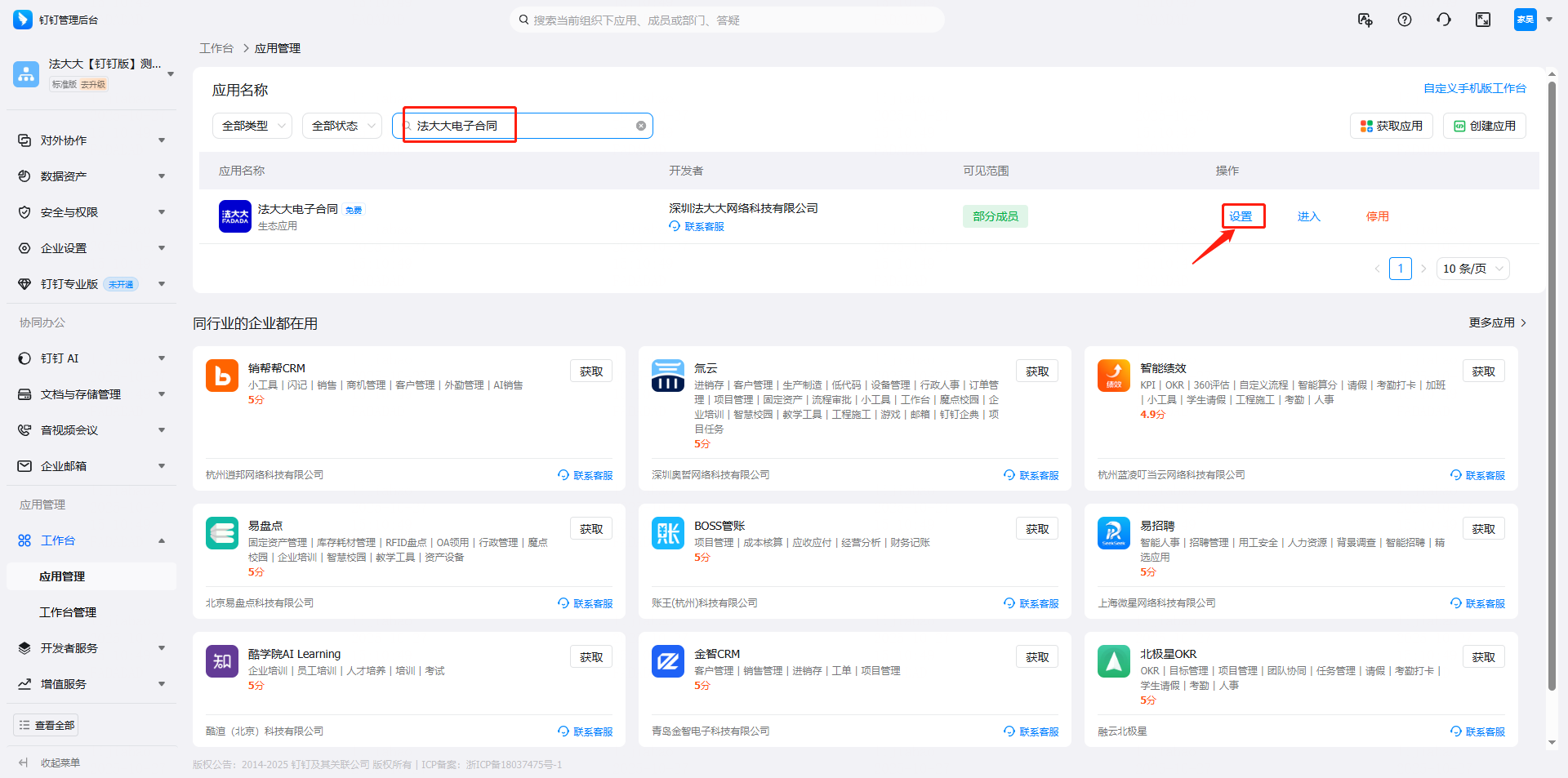Expand the 开发者服务 sidebar menu
Viewport: 1568px width, 778px height.
(x=91, y=648)
